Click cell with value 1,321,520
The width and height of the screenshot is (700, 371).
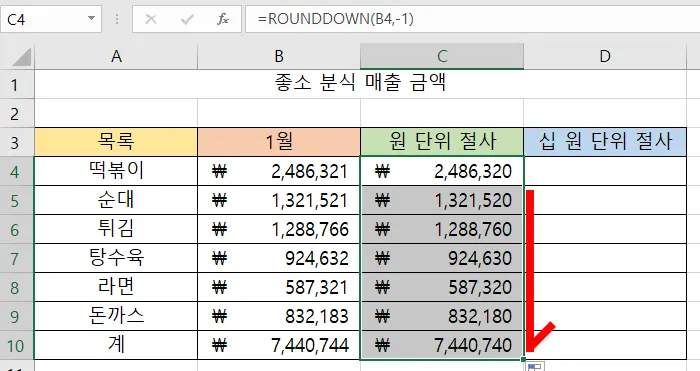[442, 200]
